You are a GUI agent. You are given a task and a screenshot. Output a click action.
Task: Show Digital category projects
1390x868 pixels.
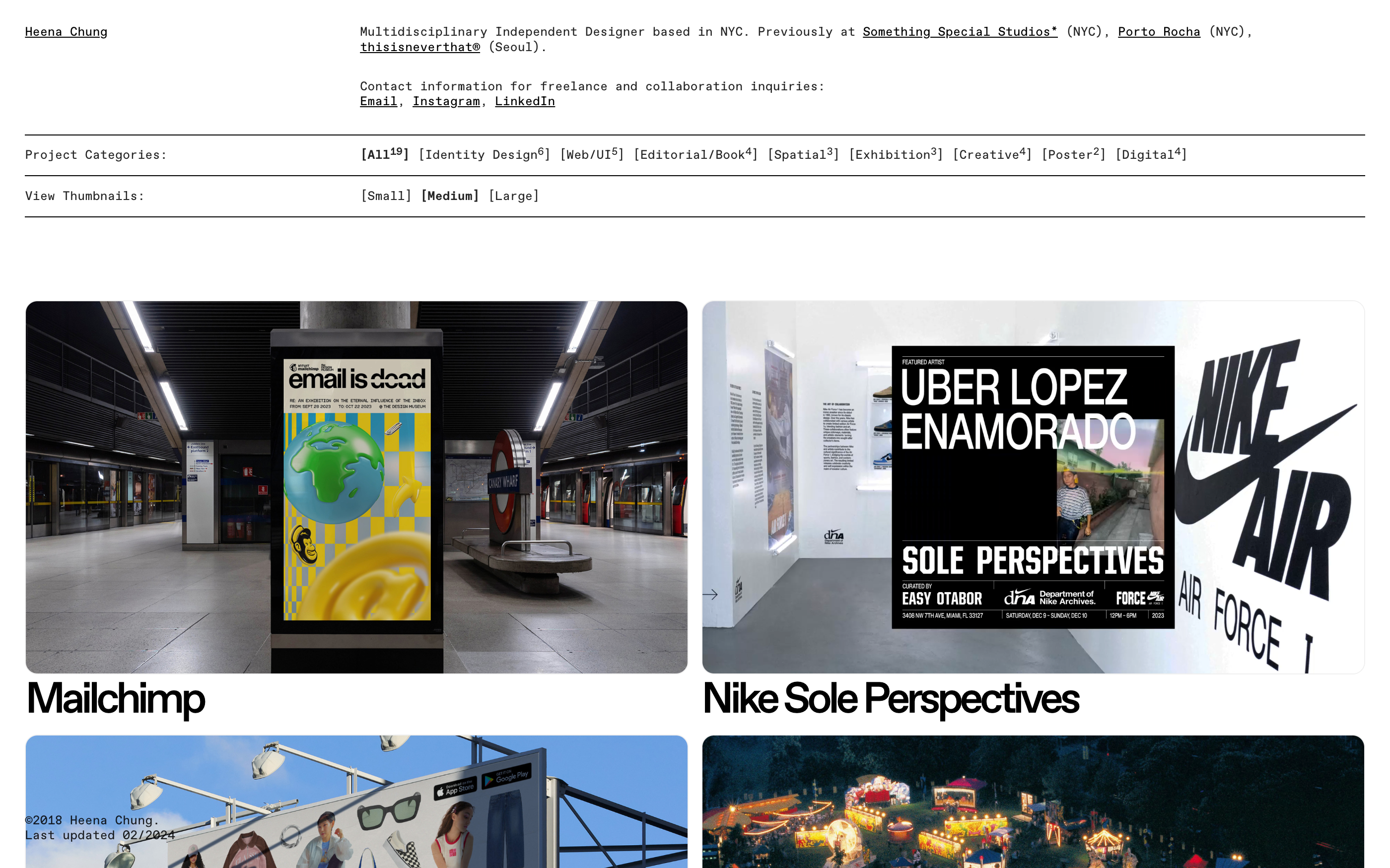click(1151, 154)
